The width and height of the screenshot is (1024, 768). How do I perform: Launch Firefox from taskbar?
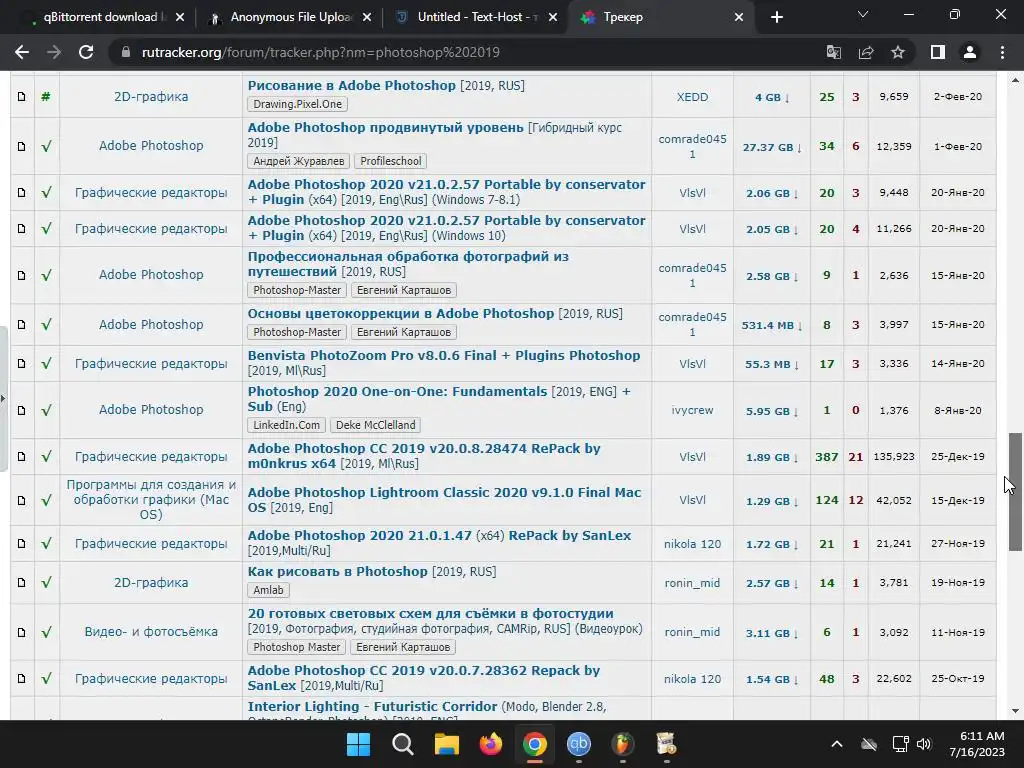(x=490, y=744)
